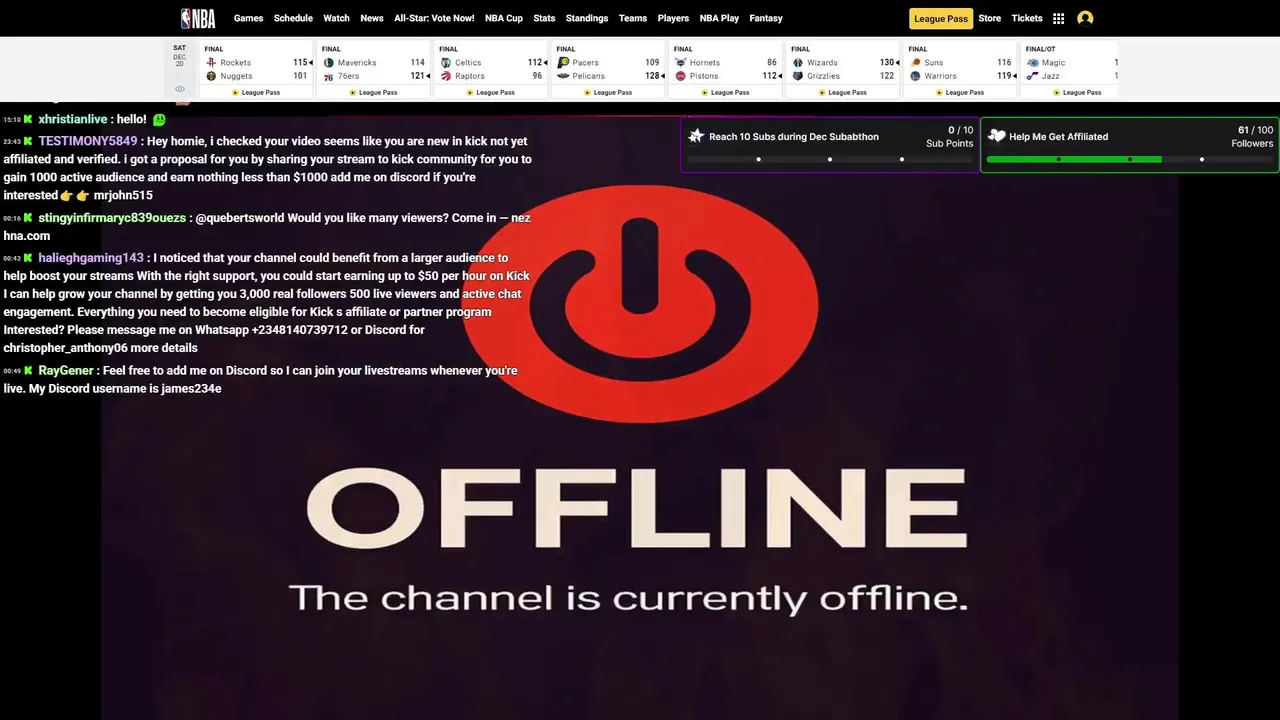Open All-Star: Vote Now! link

click(434, 18)
